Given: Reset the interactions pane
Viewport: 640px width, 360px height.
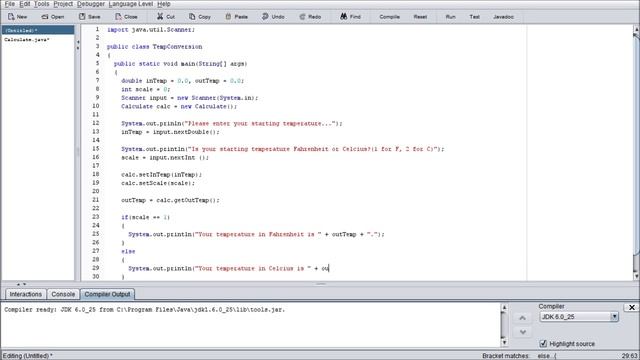Looking at the screenshot, I should (420, 17).
